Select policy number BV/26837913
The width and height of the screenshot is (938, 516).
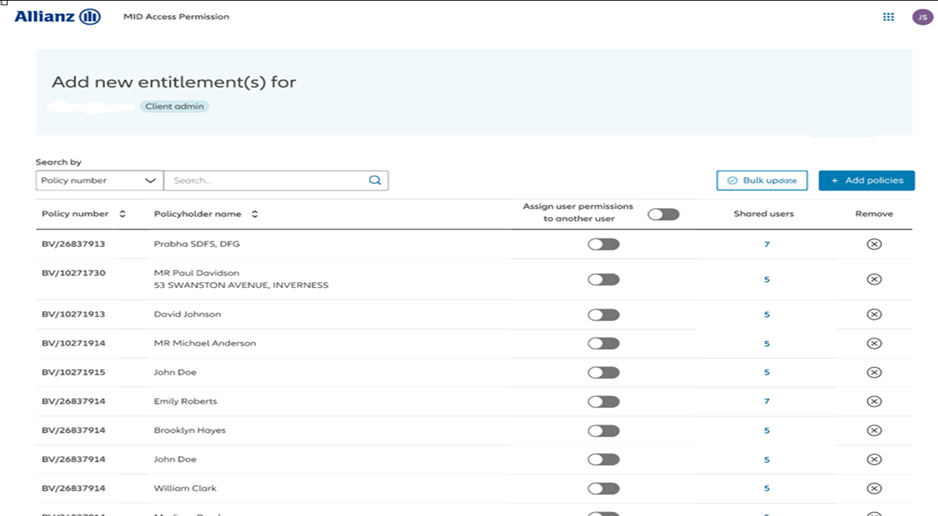pyautogui.click(x=74, y=244)
